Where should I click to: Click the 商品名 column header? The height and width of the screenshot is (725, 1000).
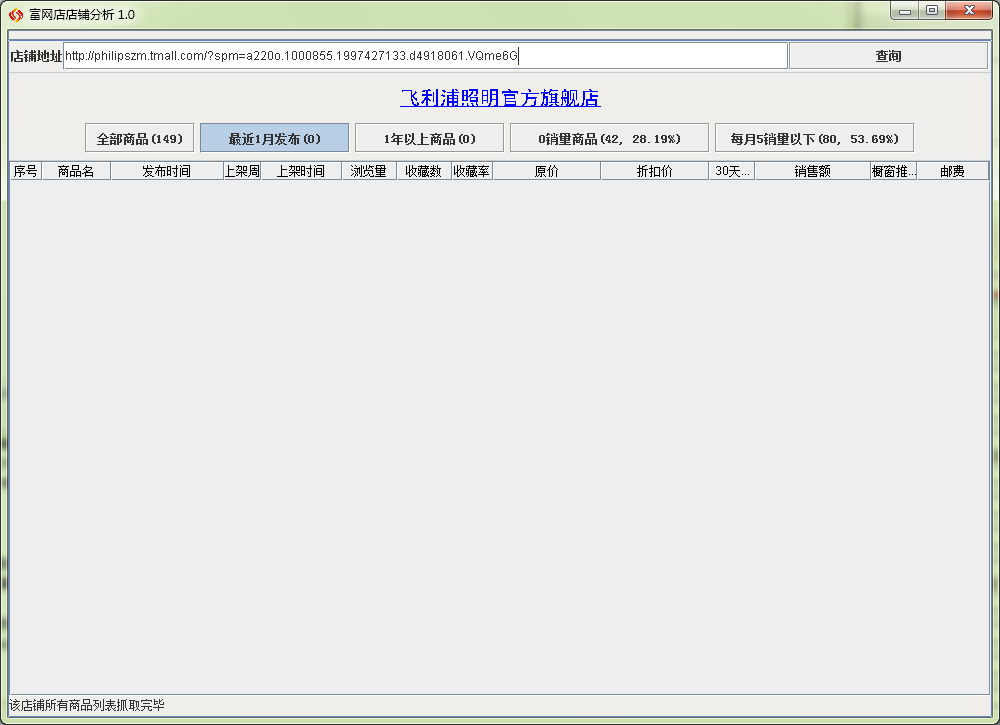point(76,171)
